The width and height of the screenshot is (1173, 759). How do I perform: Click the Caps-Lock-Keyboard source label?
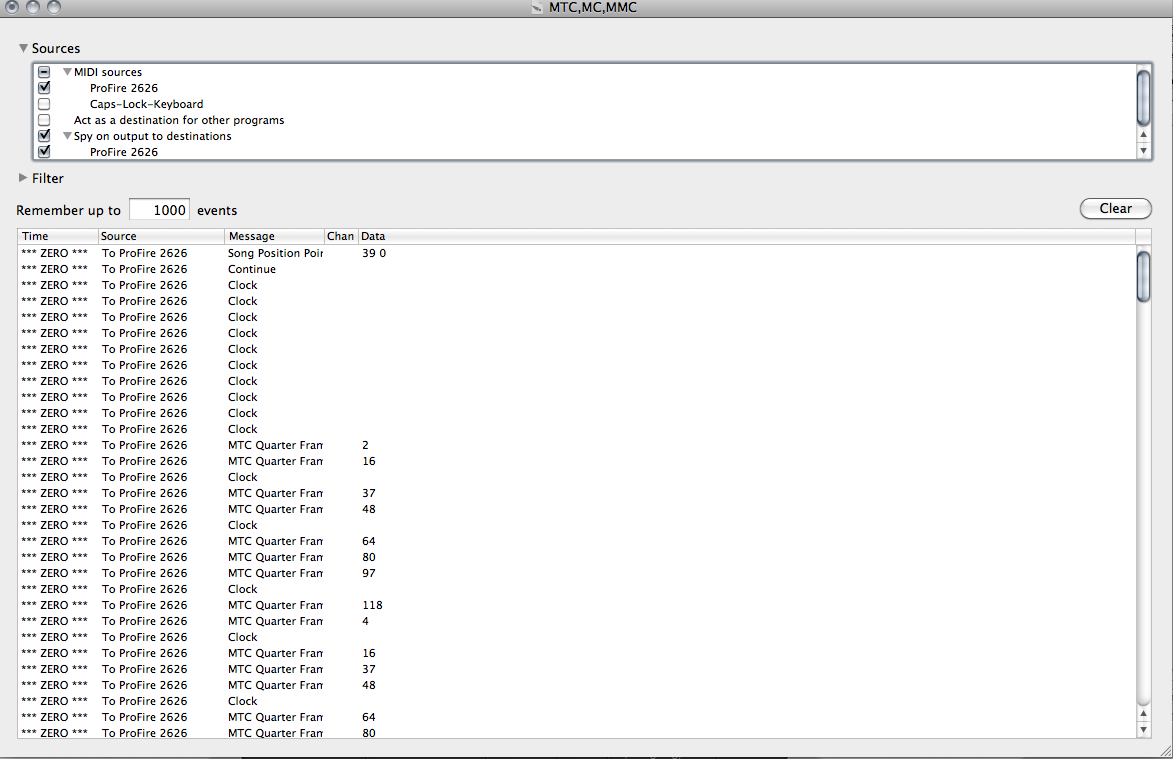(147, 104)
